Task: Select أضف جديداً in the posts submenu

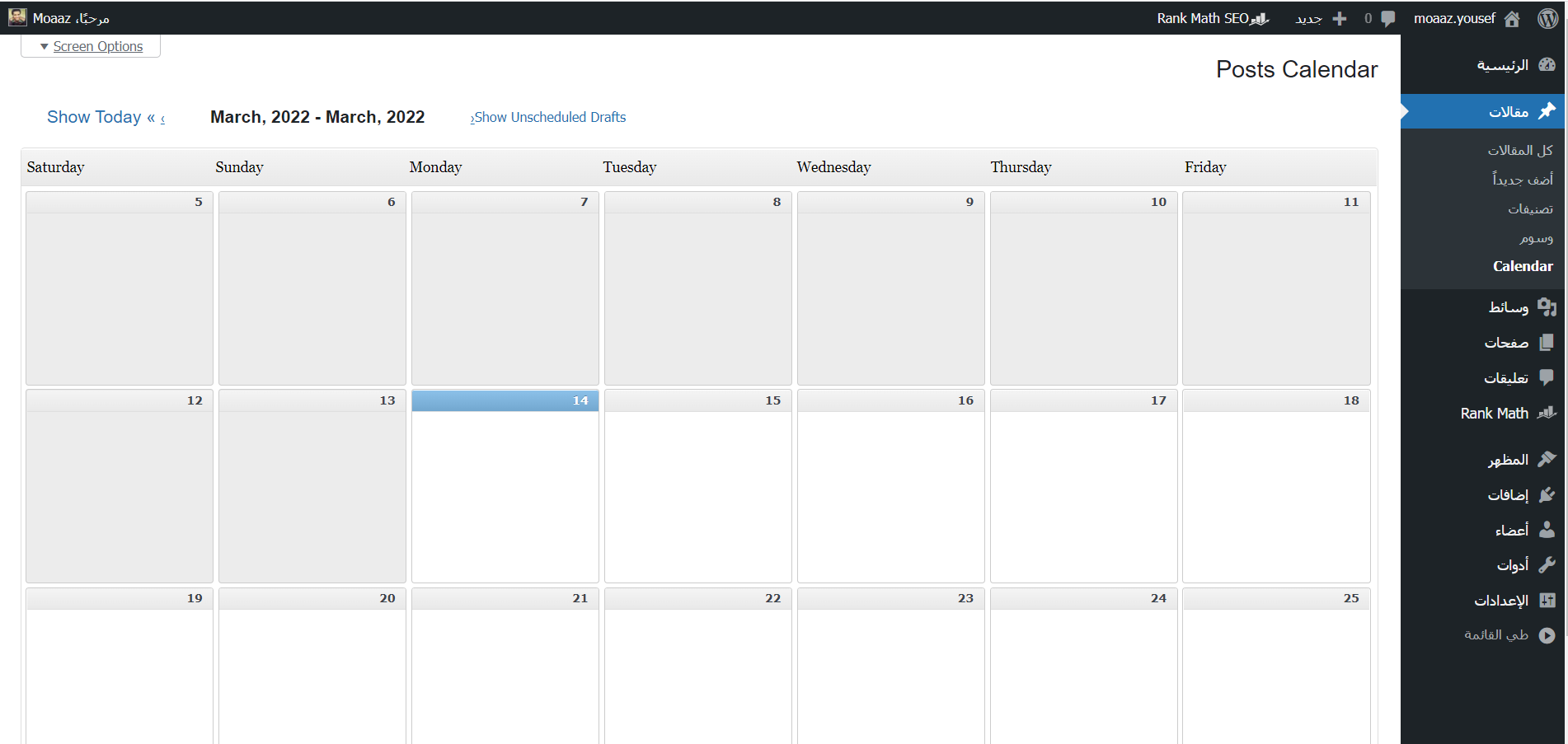Action: pos(1523,179)
